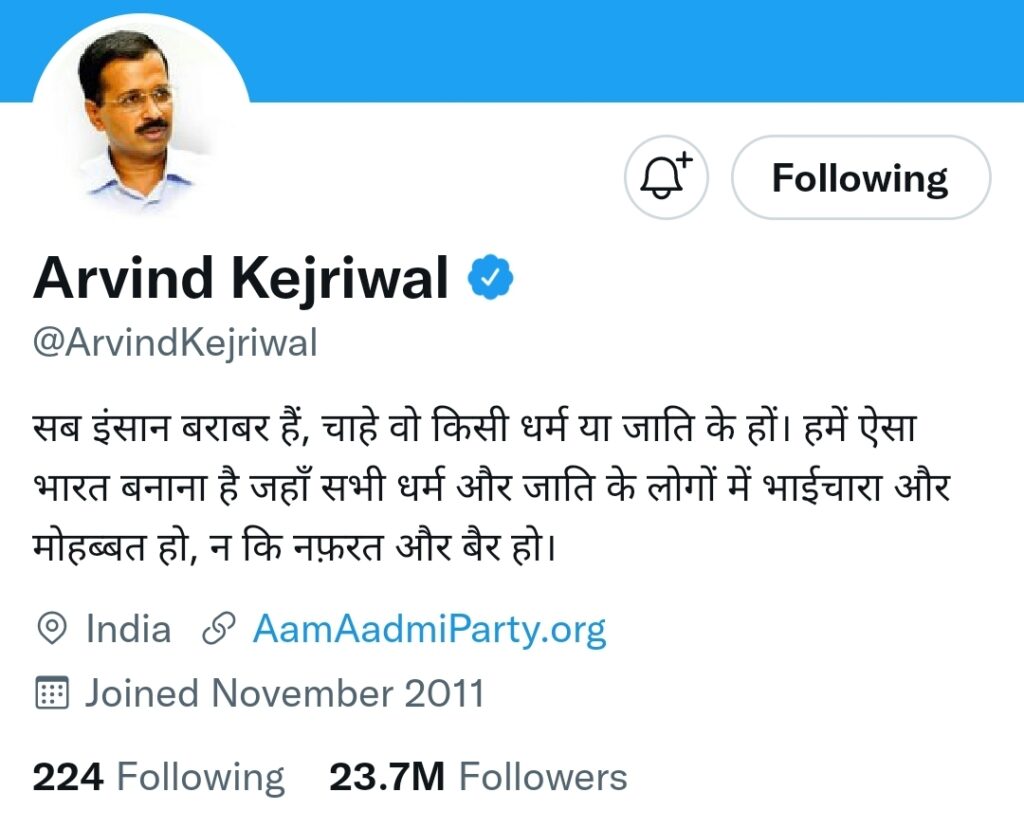Click the Joined November 2011 text
The width and height of the screenshot is (1024, 829).
point(284,692)
